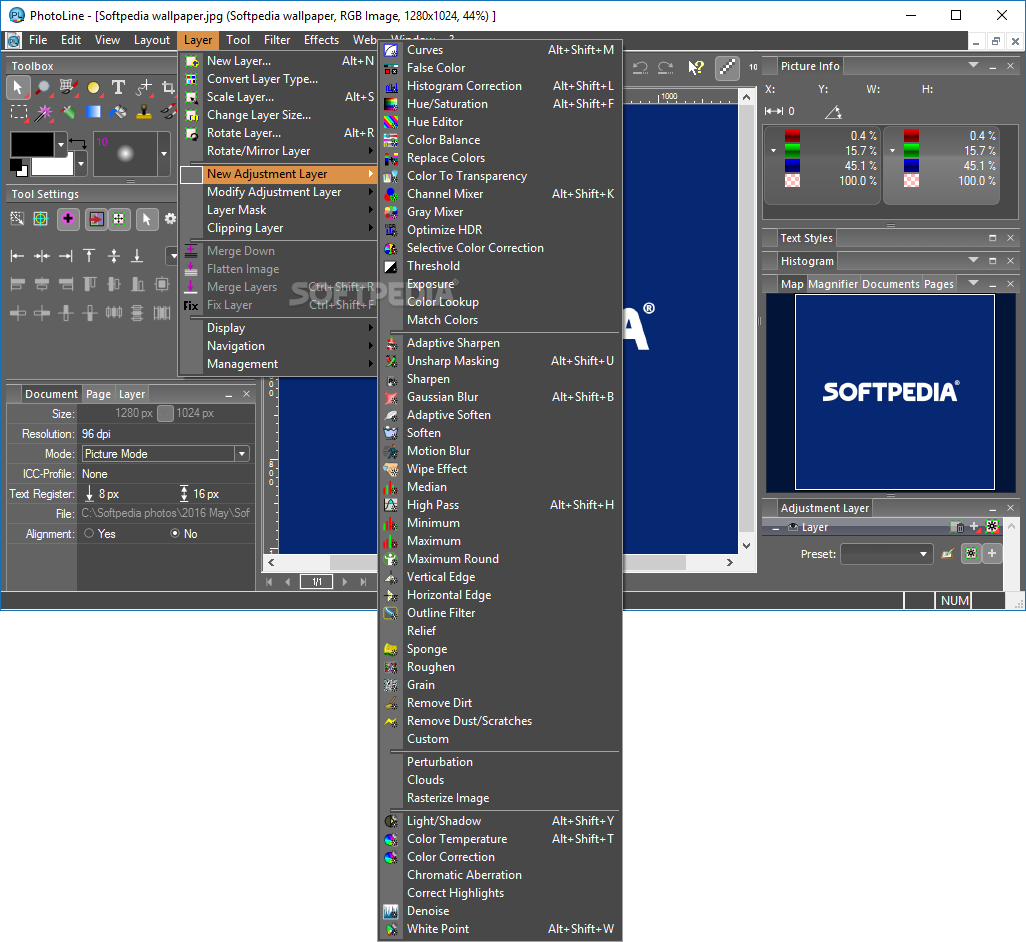Choose Hue/Saturation from adjustment submenu
Image resolution: width=1026 pixels, height=942 pixels.
pos(501,104)
